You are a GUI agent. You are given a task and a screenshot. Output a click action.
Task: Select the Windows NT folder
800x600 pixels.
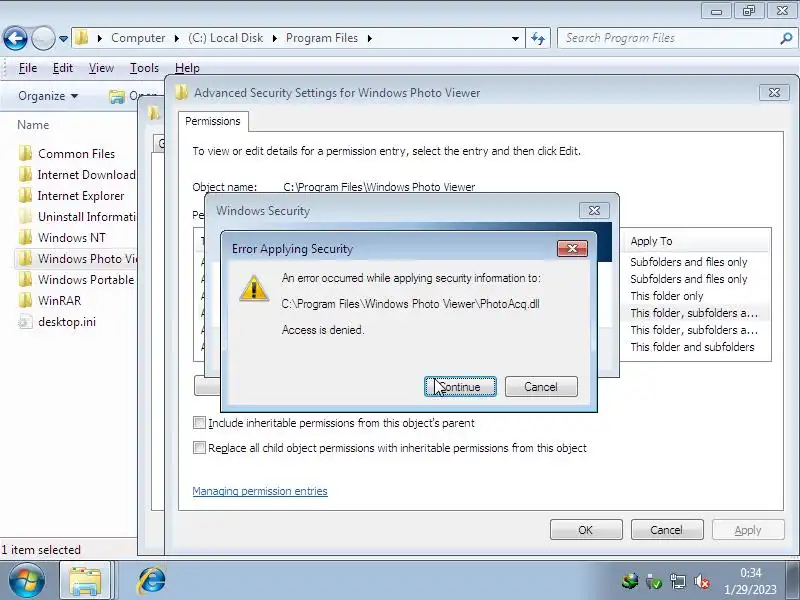[62, 237]
